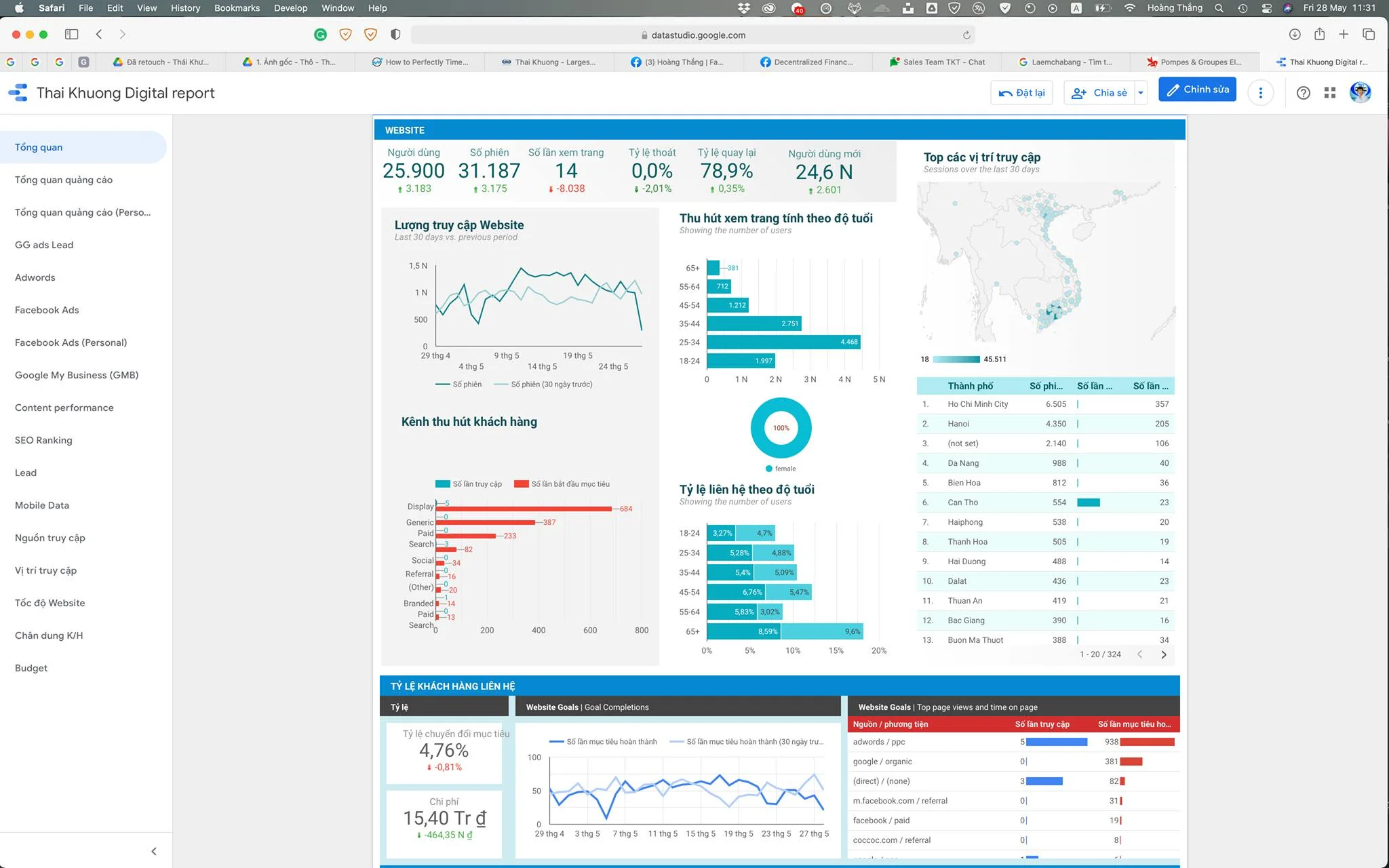Click the Safari share icon

[x=1319, y=35]
